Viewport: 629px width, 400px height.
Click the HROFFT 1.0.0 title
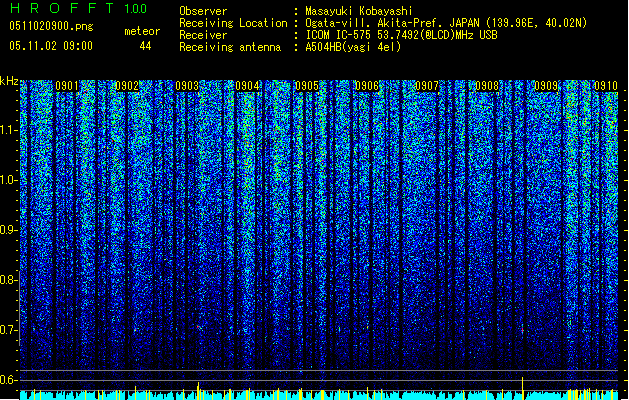pyautogui.click(x=78, y=8)
